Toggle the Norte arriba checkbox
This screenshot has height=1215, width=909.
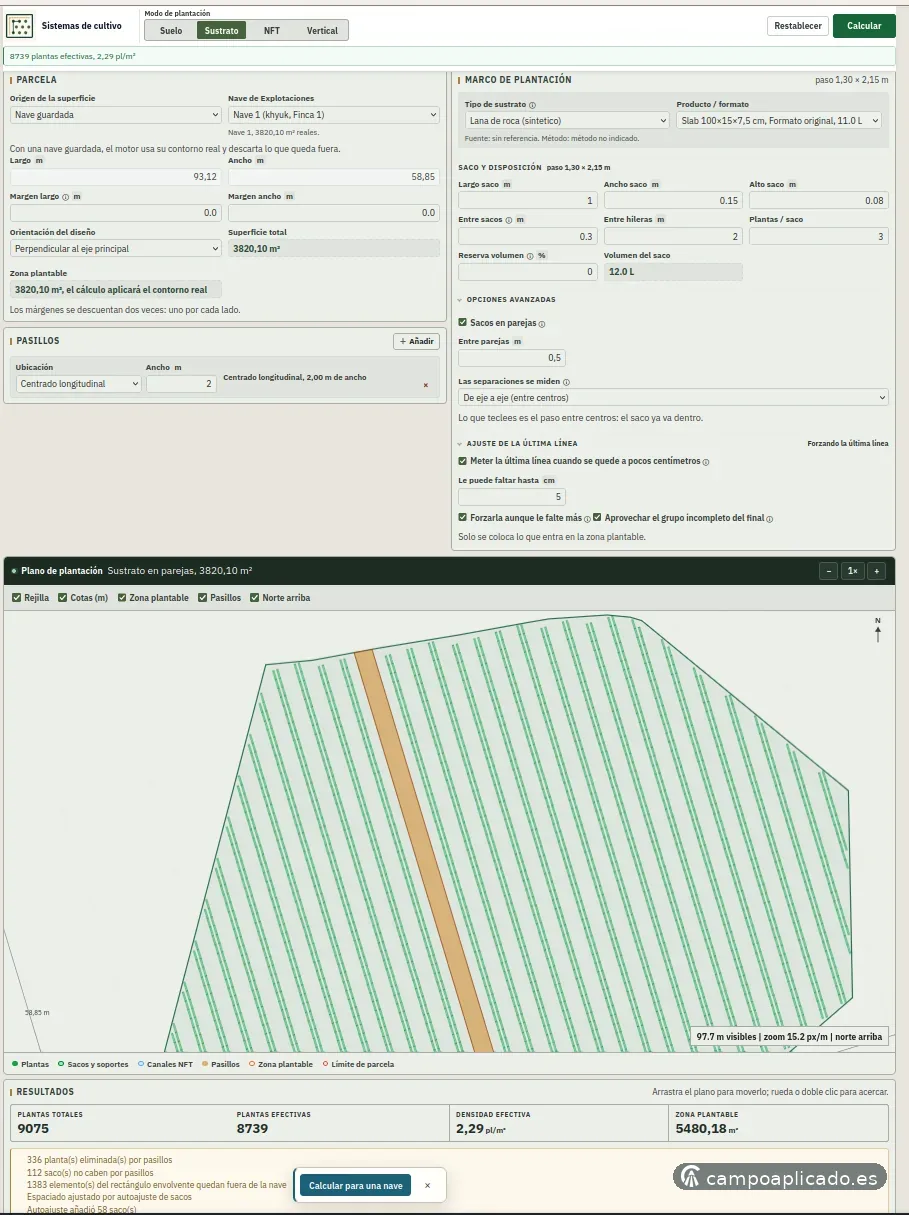(254, 598)
